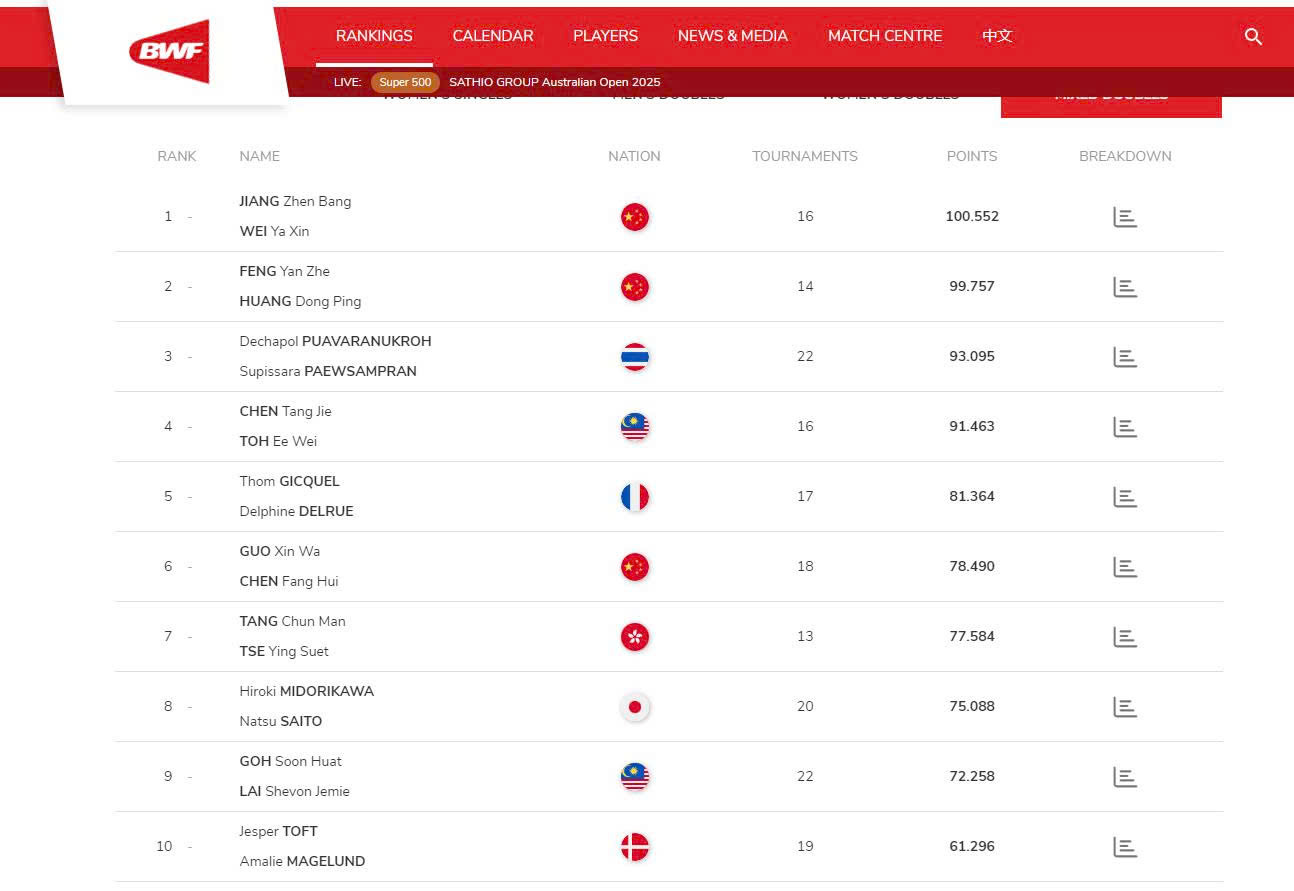Navigate to Match Centre
Screen dimensions: 1294x891
(x=885, y=36)
